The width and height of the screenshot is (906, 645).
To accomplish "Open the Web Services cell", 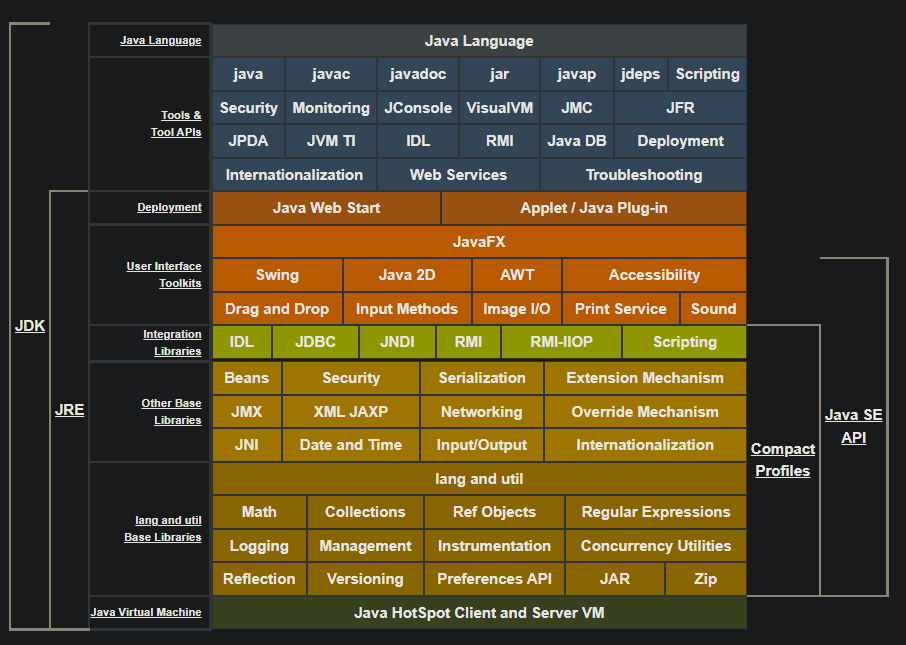I will pos(458,175).
